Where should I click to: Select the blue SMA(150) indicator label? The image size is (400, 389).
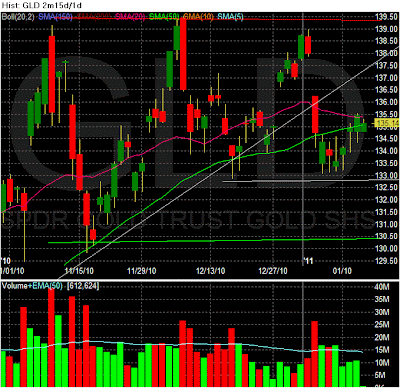coord(55,17)
